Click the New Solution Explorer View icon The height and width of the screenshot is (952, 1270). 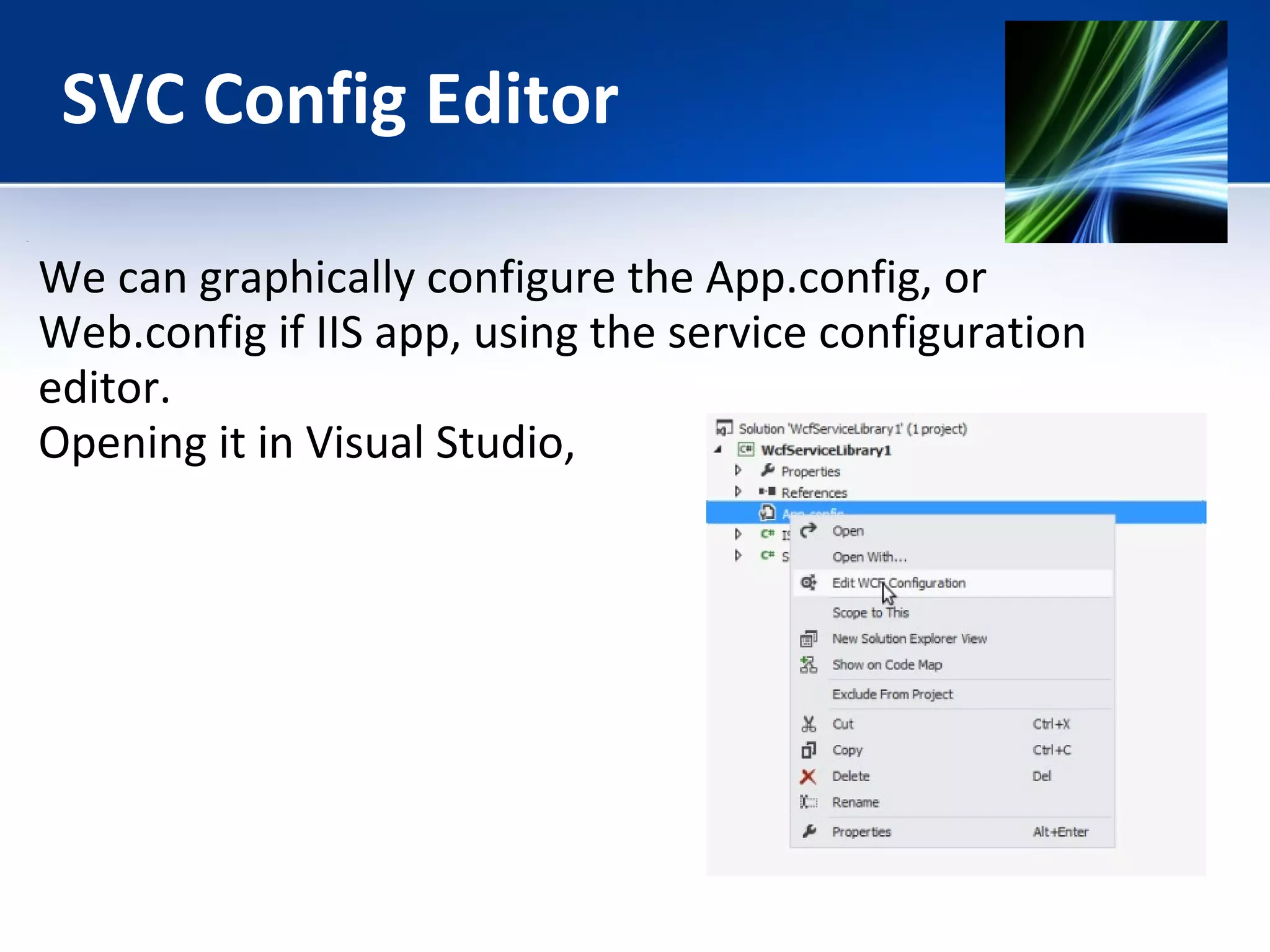click(808, 638)
